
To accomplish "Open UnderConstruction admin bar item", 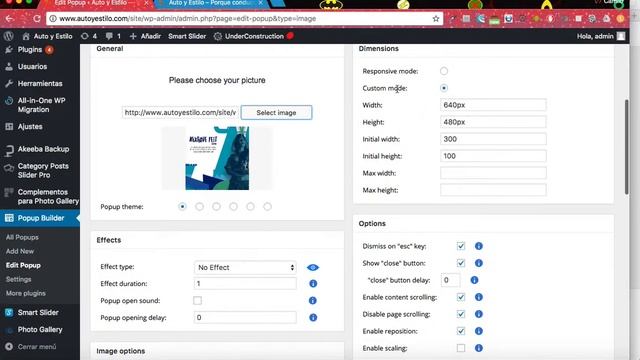I will 253,36.
